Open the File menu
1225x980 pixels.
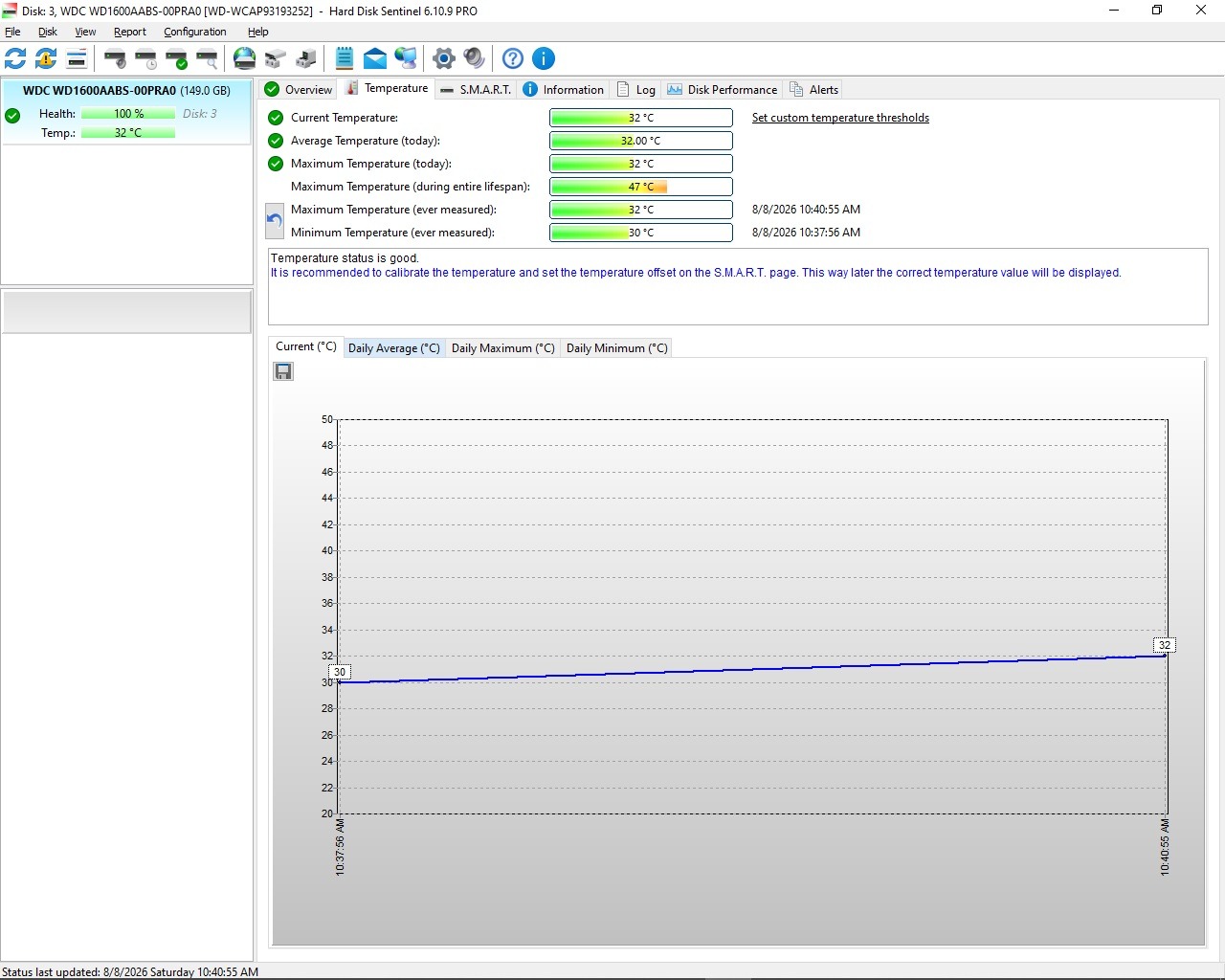[x=12, y=32]
